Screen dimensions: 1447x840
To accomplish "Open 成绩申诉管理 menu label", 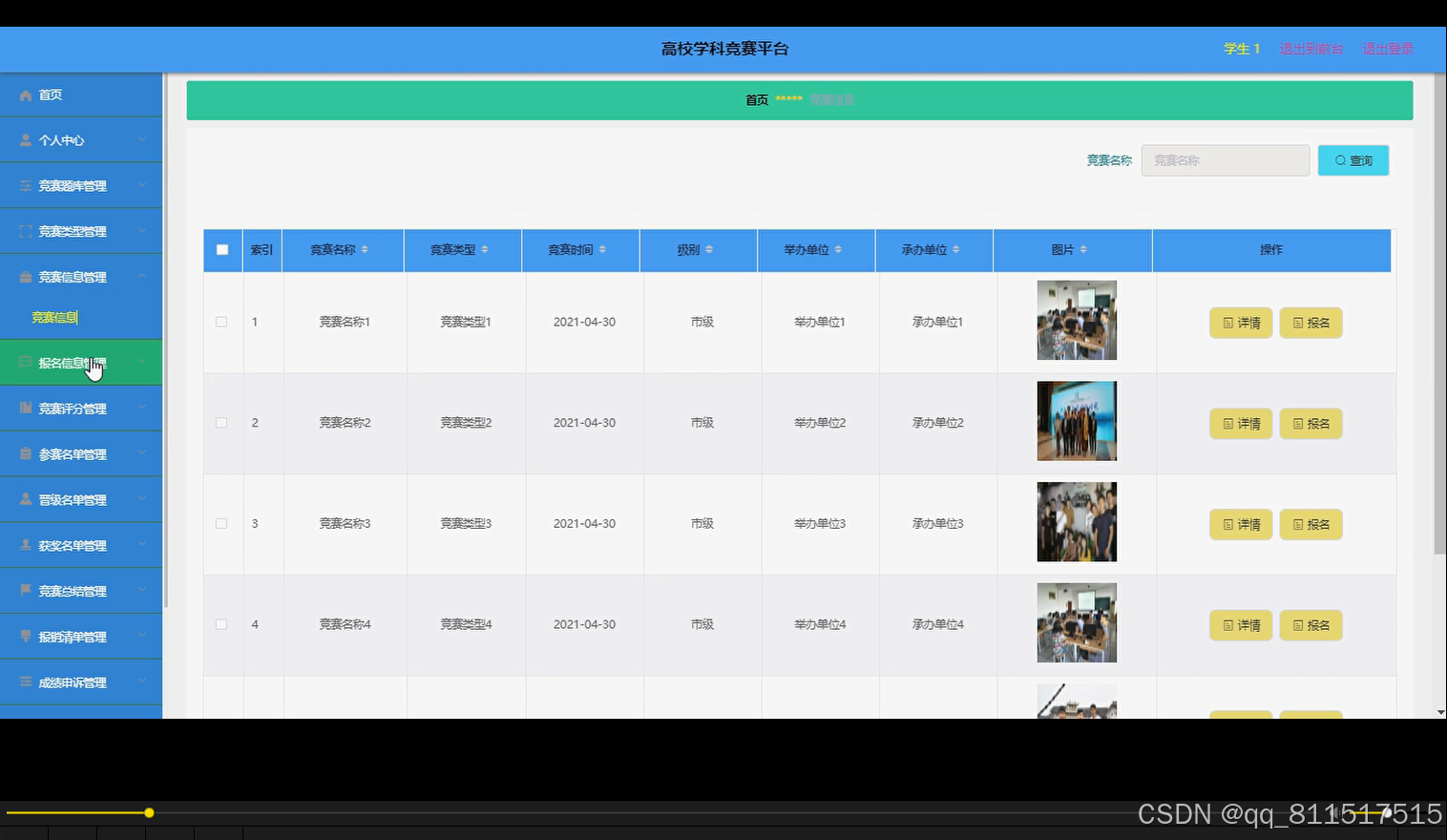I will 73,683.
